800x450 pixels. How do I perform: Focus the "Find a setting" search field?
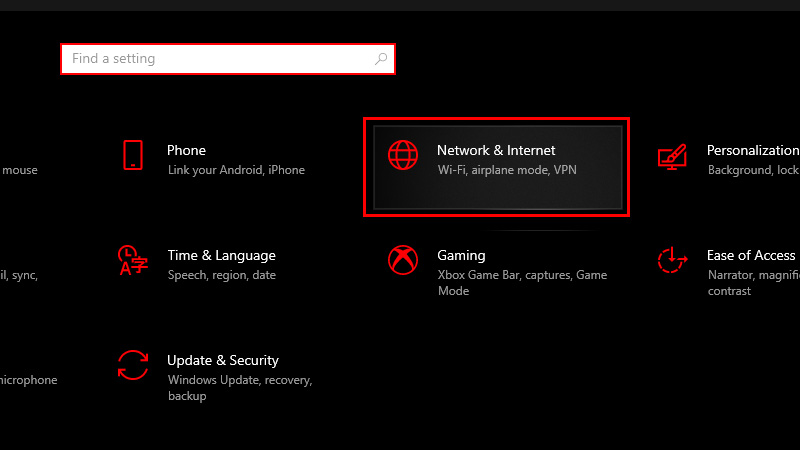tap(215, 59)
